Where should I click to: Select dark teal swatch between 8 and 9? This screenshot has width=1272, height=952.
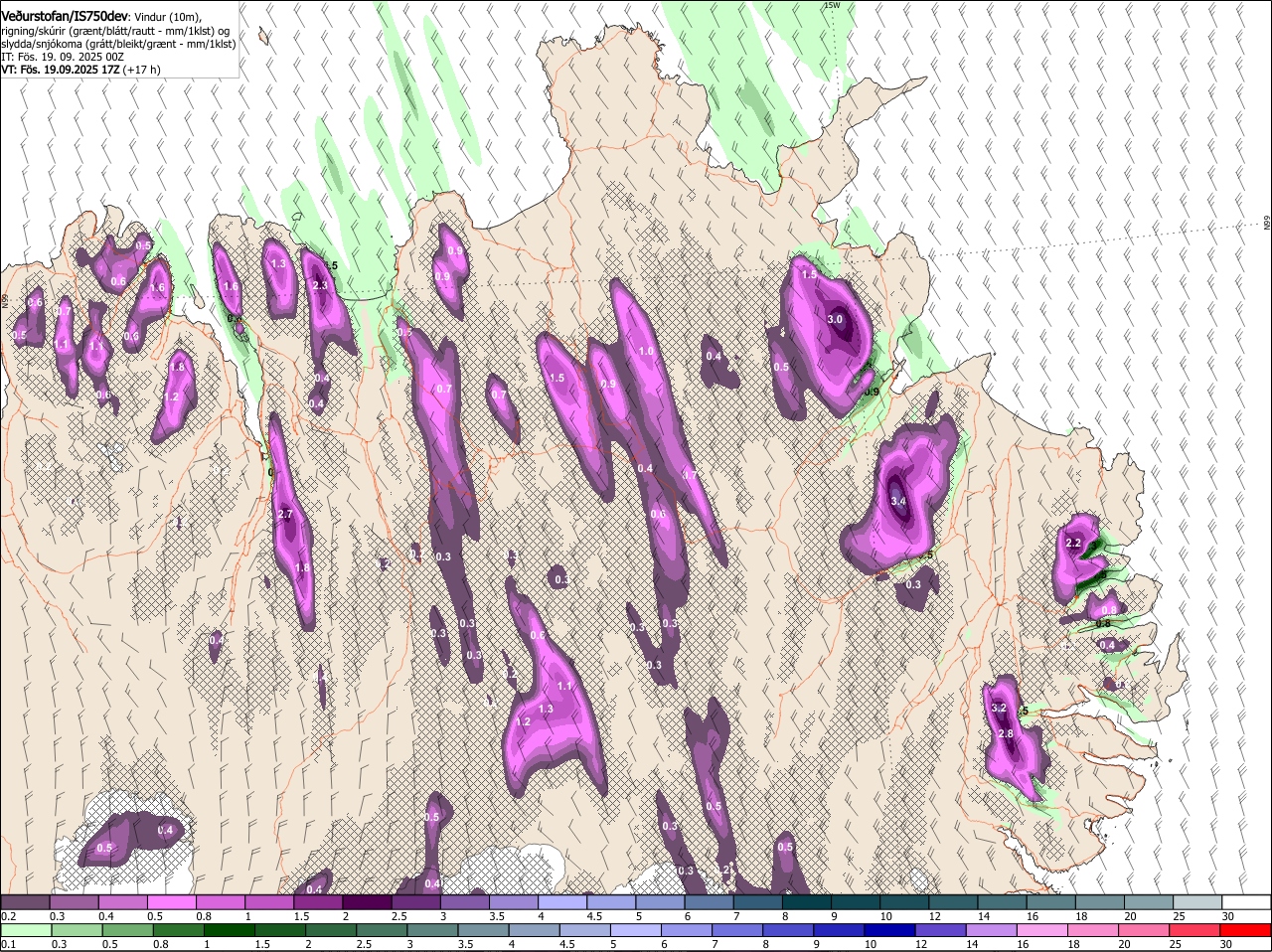(807, 901)
